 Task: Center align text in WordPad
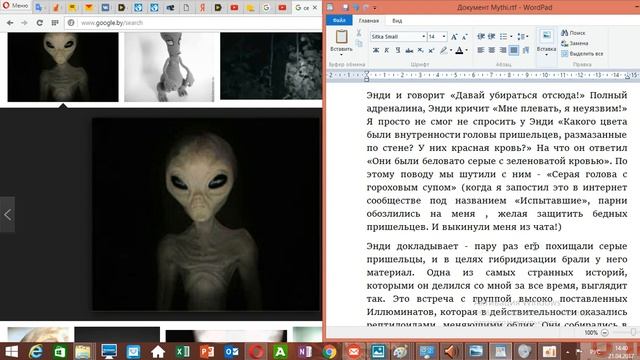click(x=492, y=50)
